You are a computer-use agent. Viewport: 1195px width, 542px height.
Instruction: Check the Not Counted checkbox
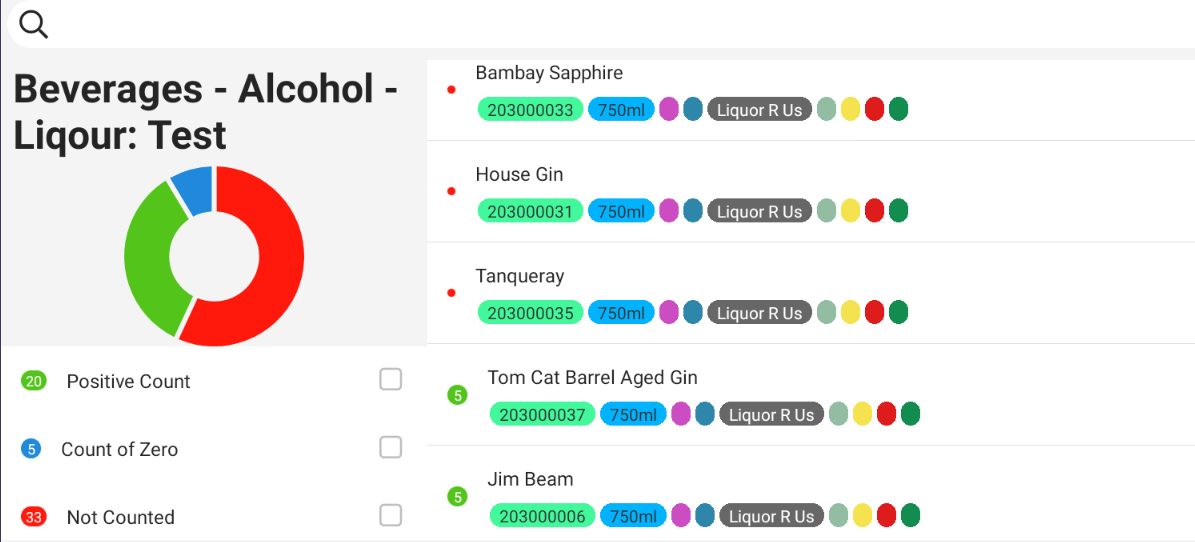tap(391, 516)
